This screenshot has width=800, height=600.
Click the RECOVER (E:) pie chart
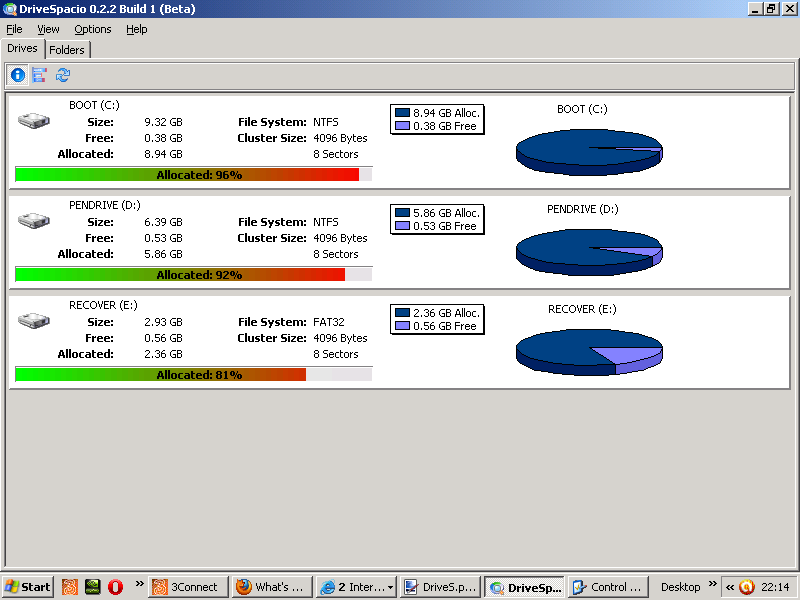click(589, 352)
